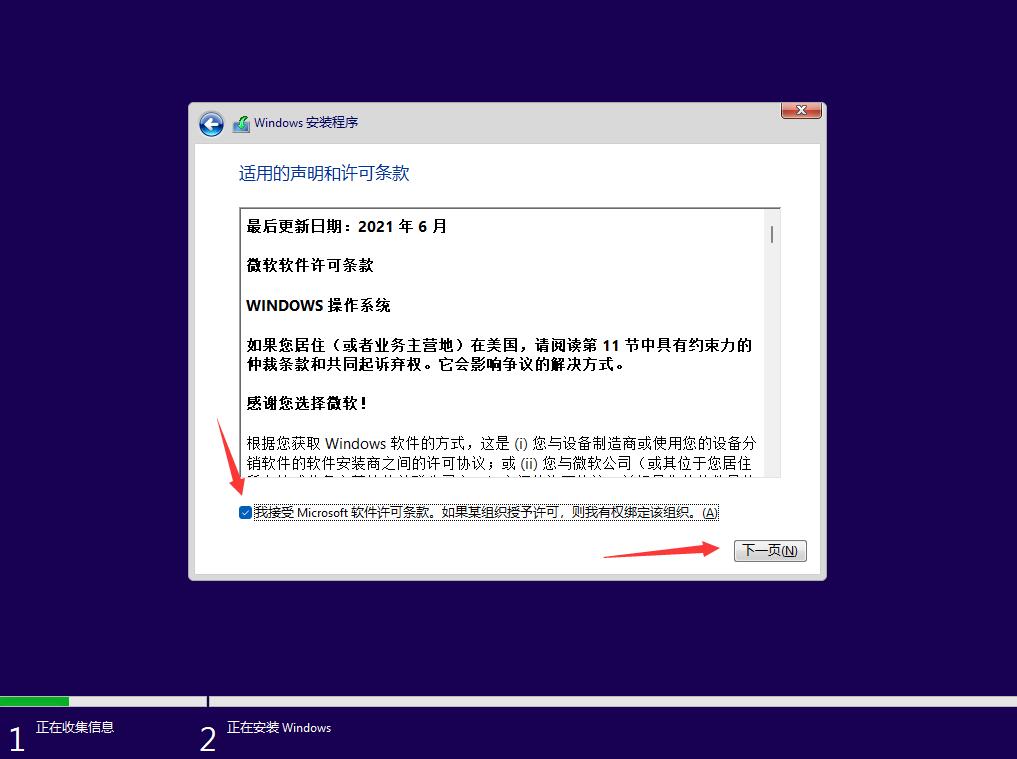
Task: Click the green filled part of progress bar
Action: [34, 701]
